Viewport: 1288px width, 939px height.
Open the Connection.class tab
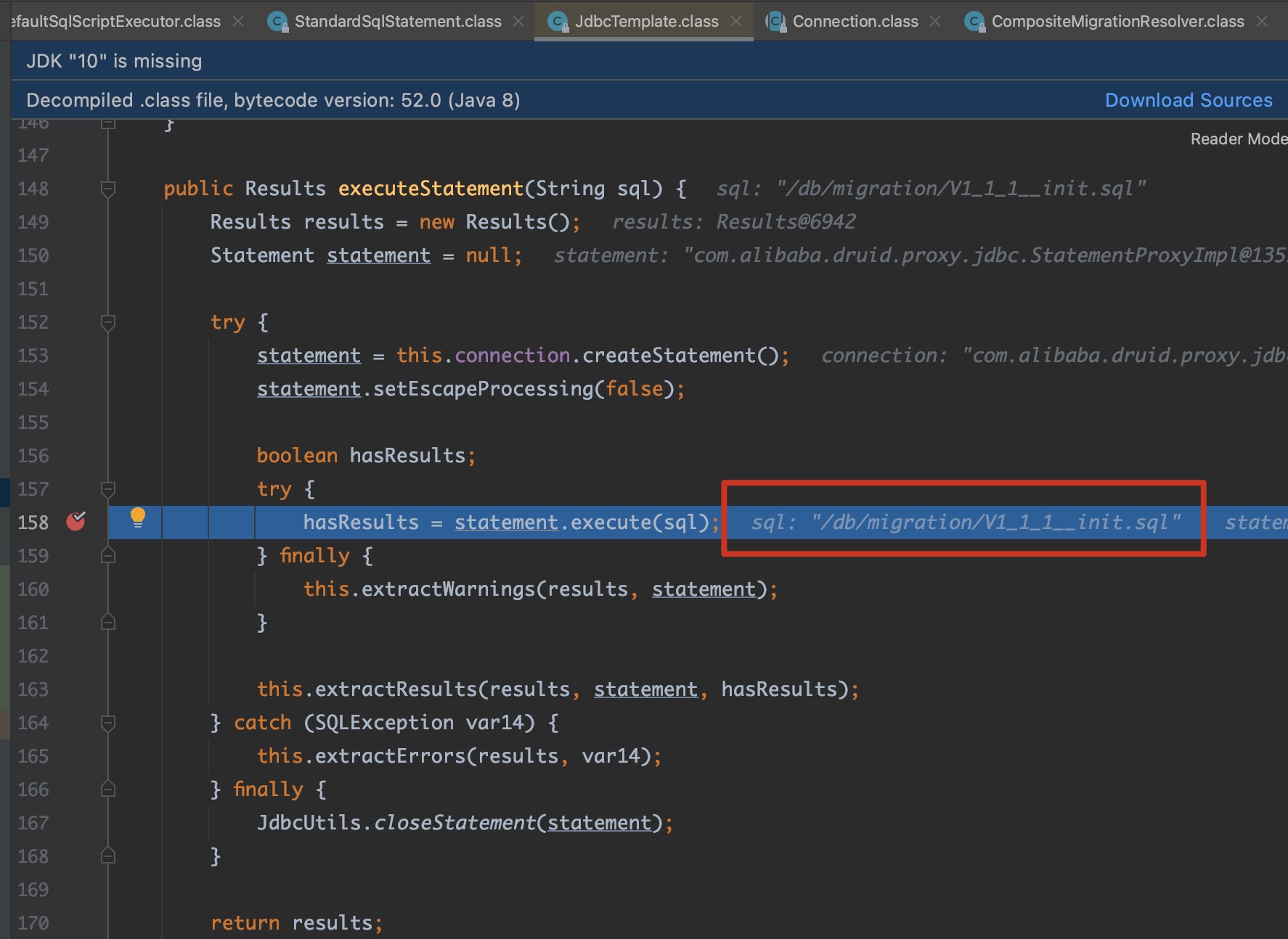tap(855, 22)
